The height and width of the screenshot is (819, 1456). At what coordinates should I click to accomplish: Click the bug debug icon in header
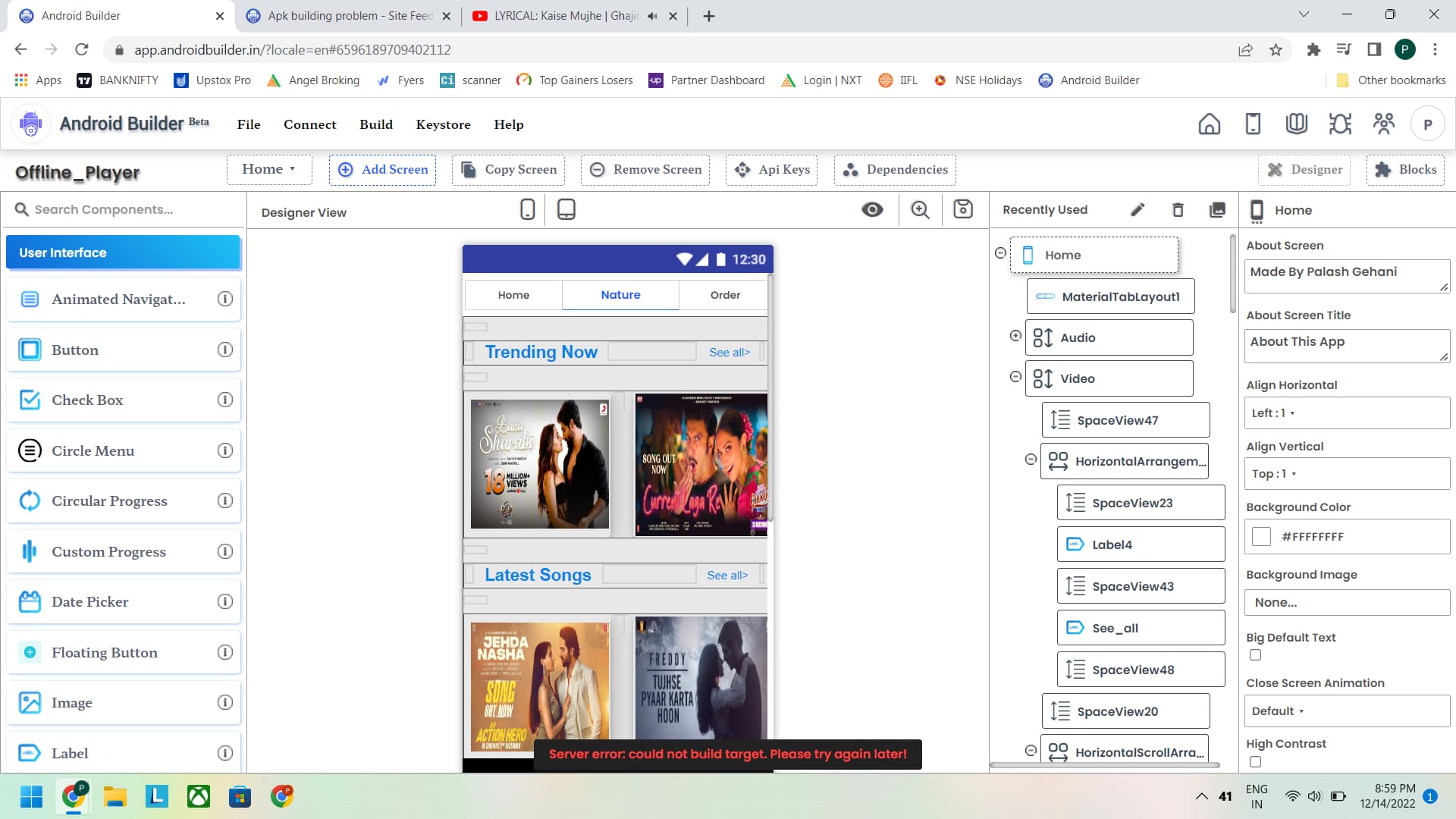click(x=1340, y=124)
